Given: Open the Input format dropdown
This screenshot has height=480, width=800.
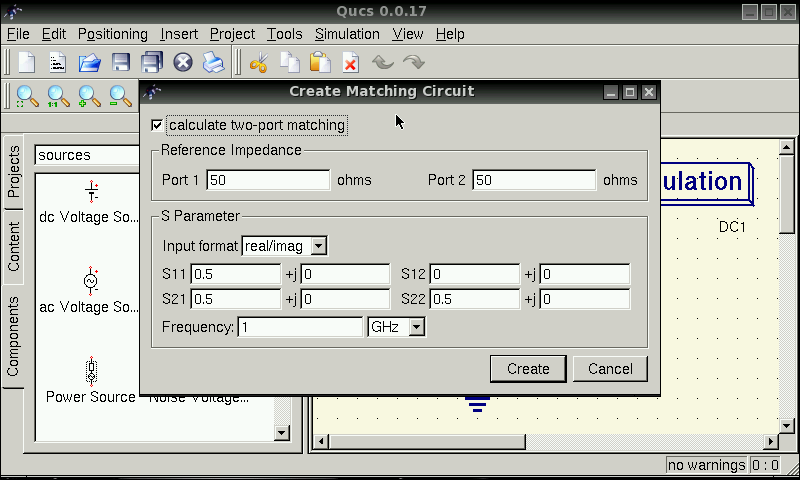Looking at the screenshot, I should (285, 246).
